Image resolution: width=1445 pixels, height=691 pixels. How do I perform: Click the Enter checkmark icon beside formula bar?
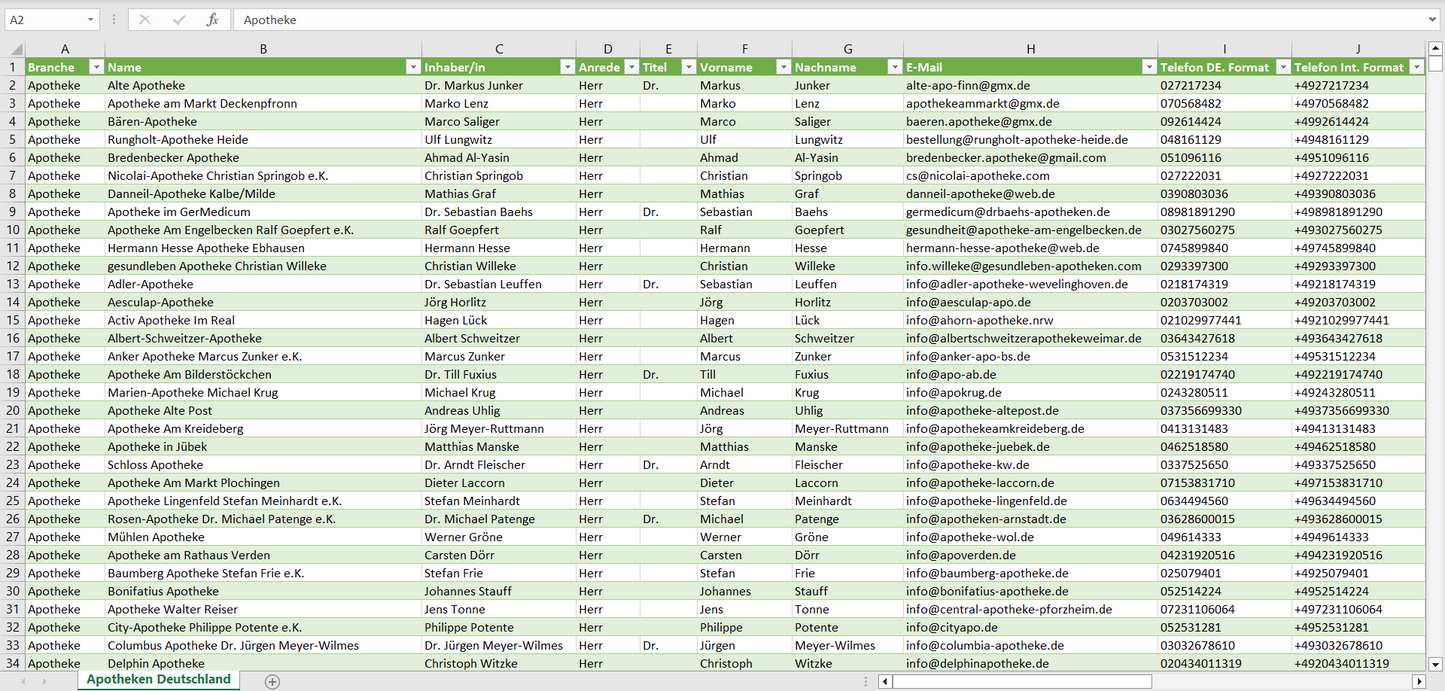click(x=179, y=20)
